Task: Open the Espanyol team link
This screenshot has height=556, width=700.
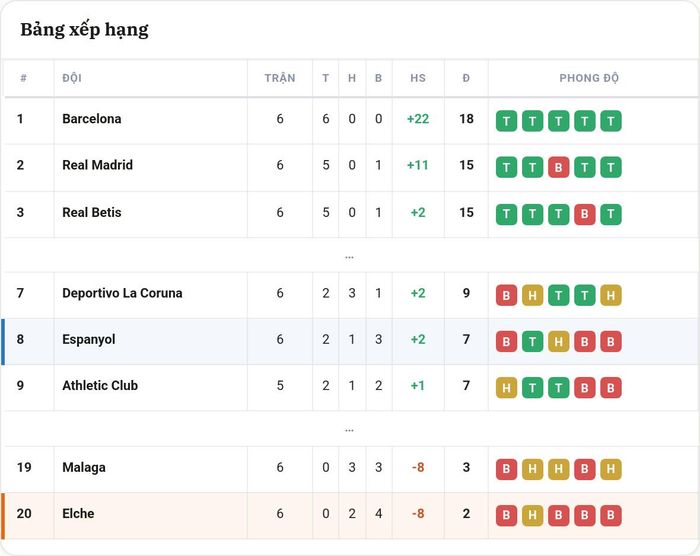Action: pos(88,339)
